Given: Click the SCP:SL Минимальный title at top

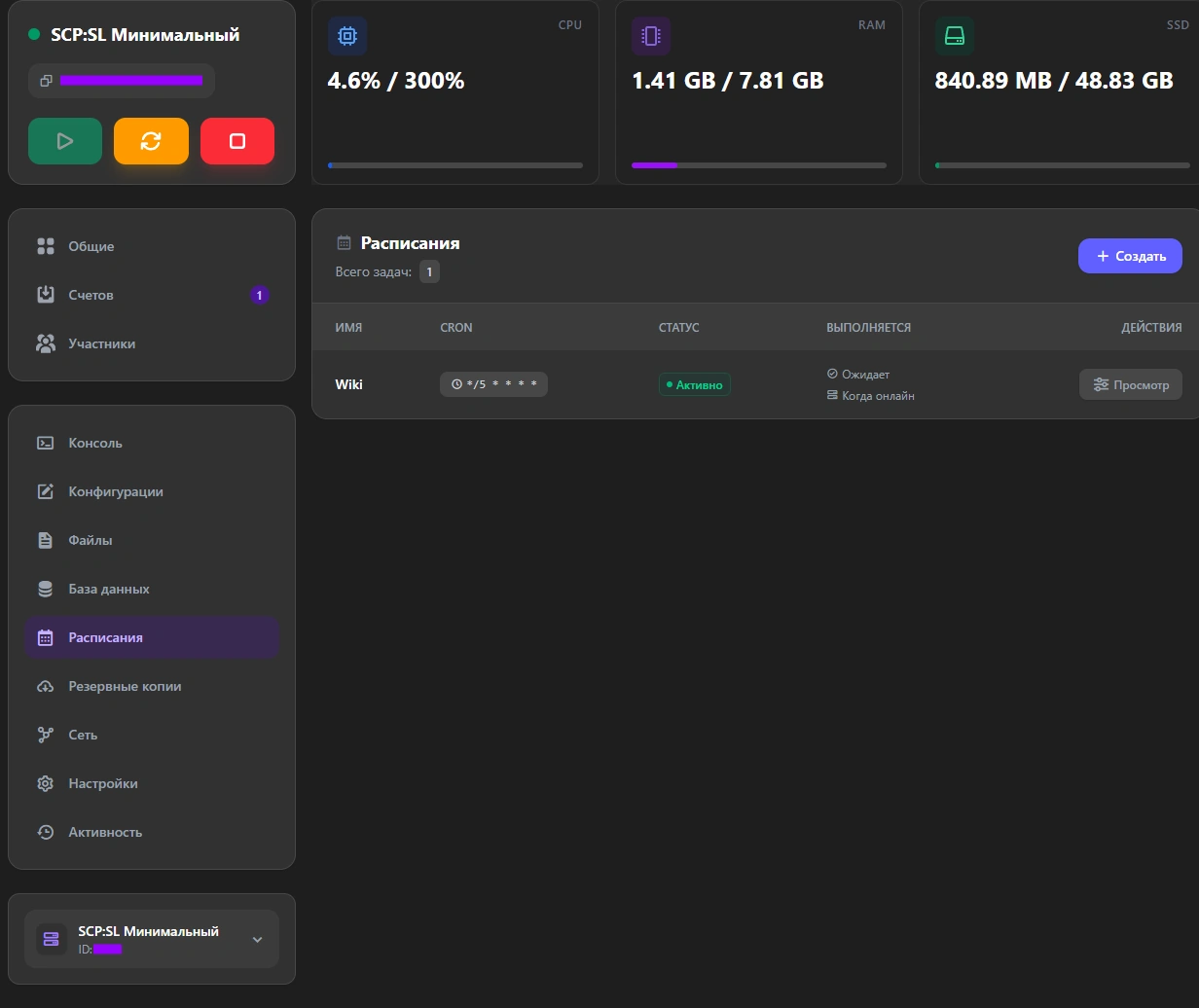Looking at the screenshot, I should point(145,35).
